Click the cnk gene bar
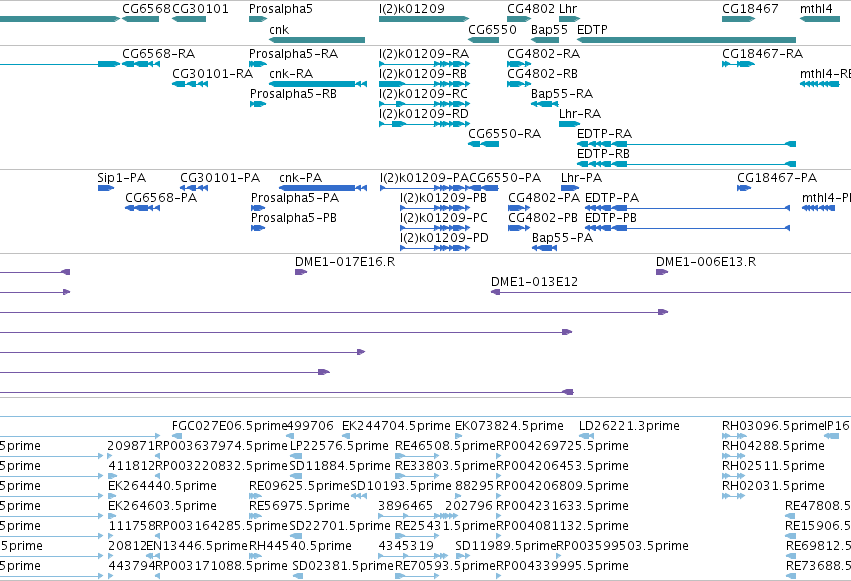 click(x=317, y=40)
